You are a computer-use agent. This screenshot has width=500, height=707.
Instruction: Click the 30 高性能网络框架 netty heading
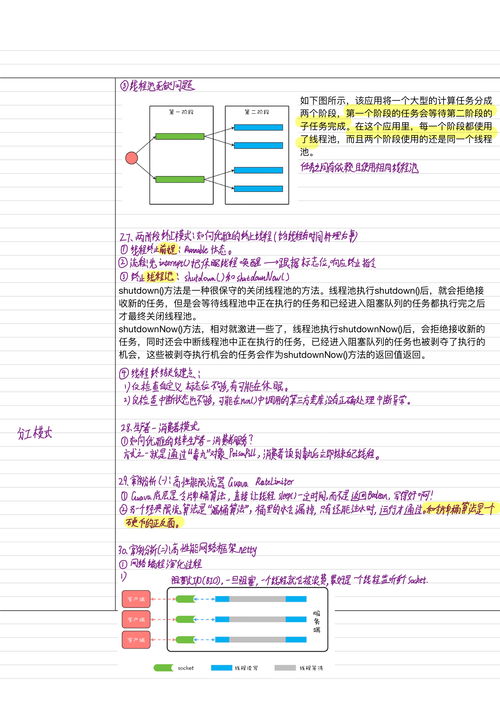[188, 549]
